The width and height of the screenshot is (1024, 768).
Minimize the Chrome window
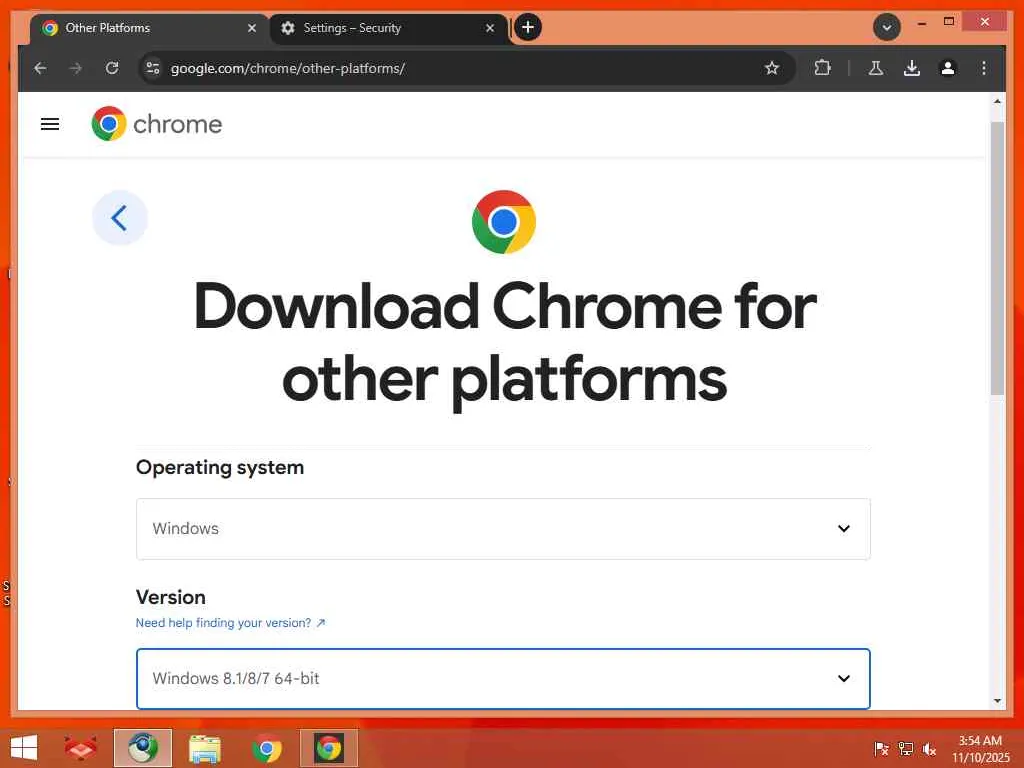[921, 23]
